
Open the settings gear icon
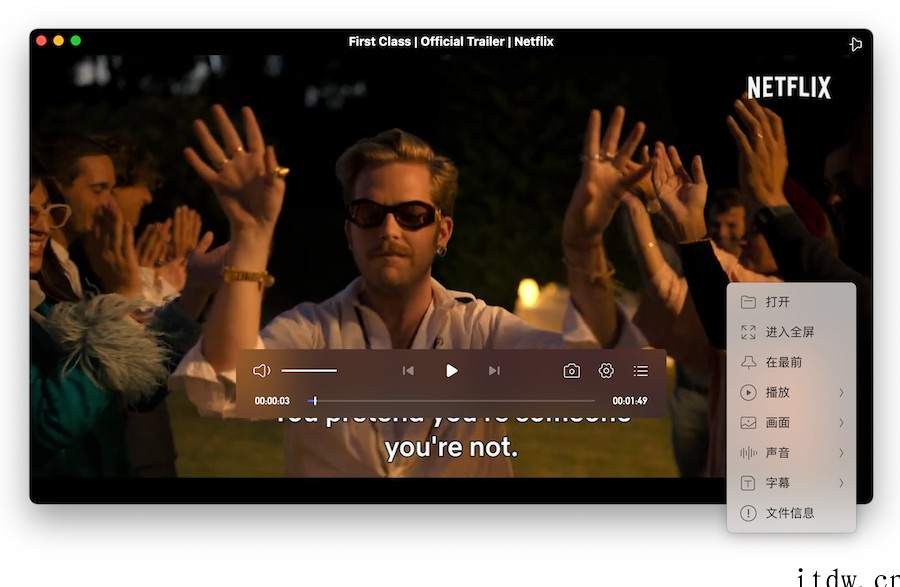click(x=606, y=371)
